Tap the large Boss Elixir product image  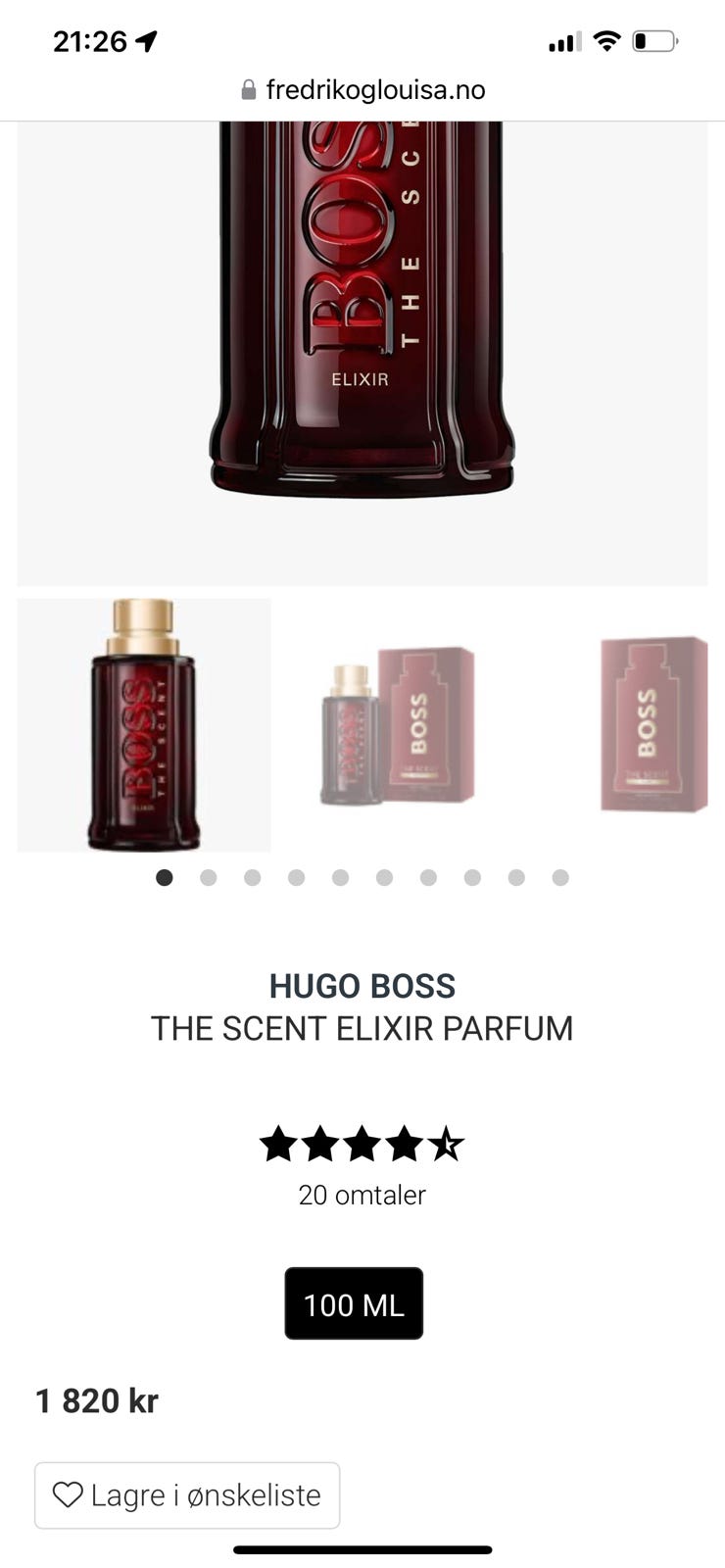point(362,353)
